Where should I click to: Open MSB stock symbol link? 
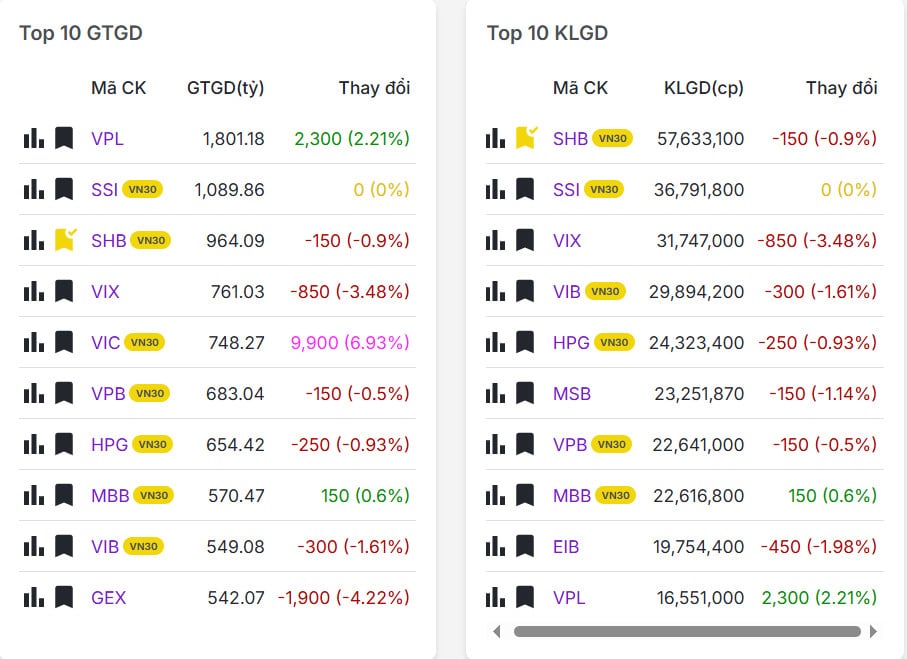[x=572, y=393]
